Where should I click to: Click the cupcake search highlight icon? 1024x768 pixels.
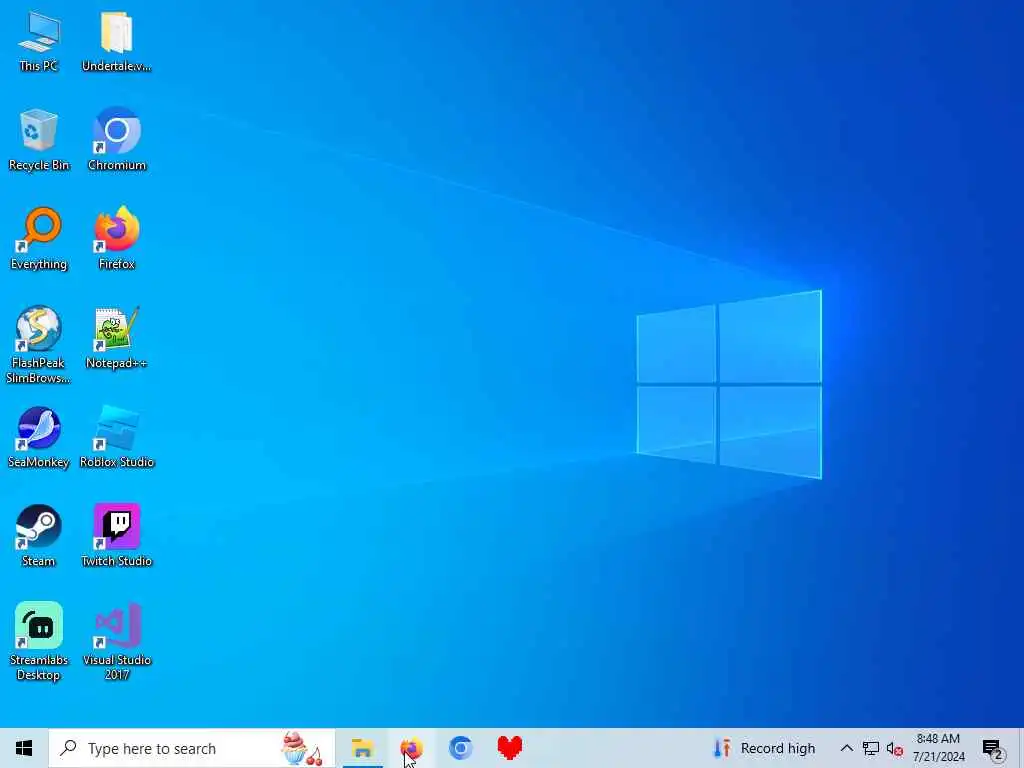(x=302, y=748)
